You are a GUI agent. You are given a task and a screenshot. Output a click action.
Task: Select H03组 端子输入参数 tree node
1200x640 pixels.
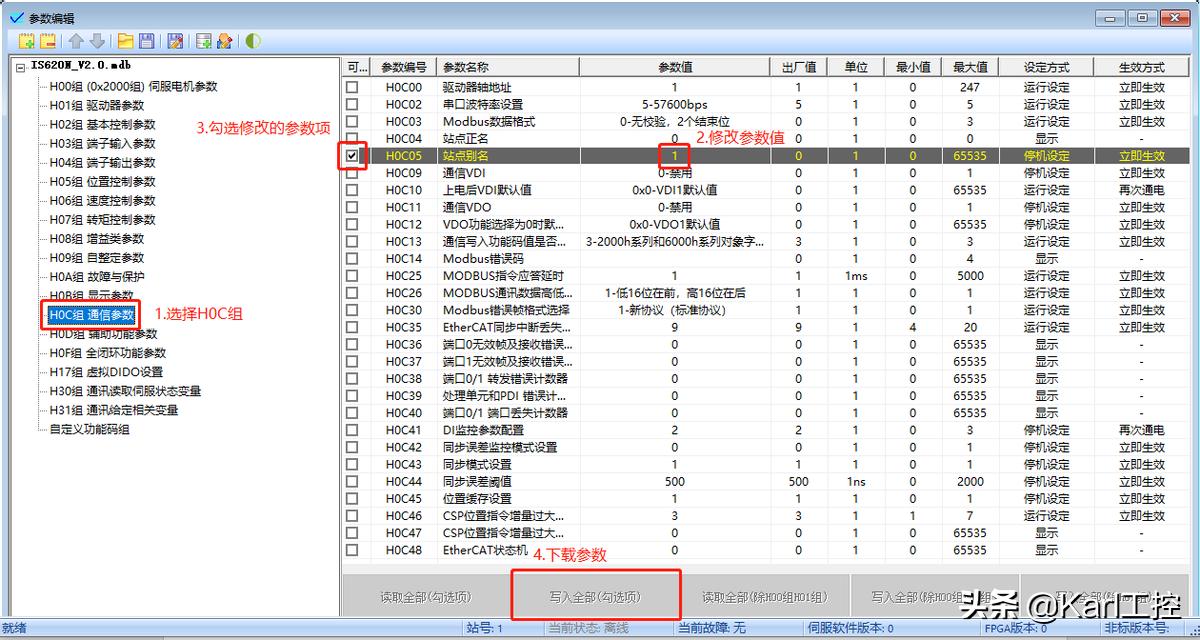pos(103,143)
